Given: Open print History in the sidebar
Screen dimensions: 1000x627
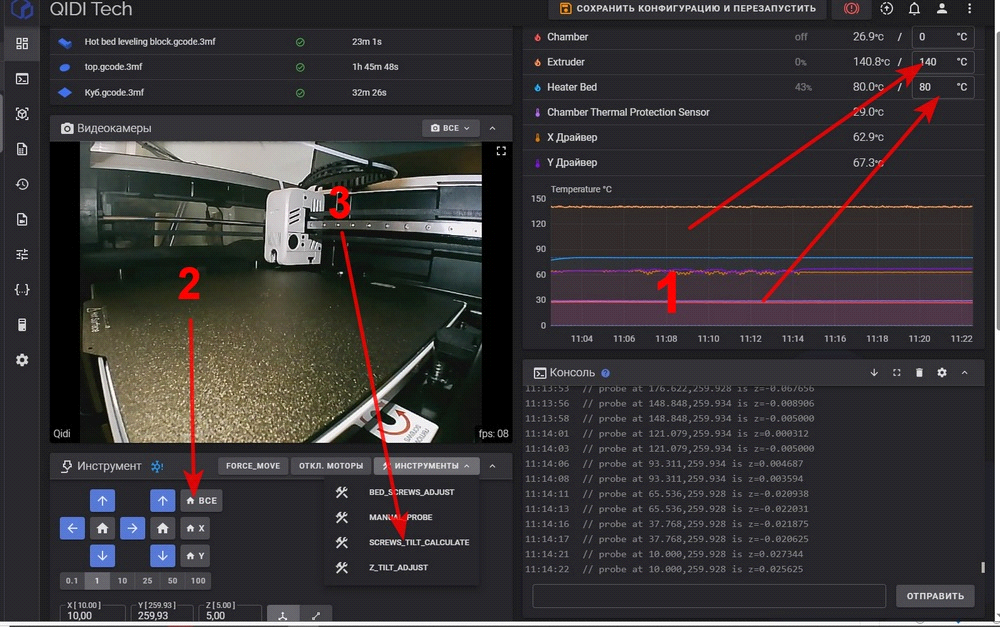Looking at the screenshot, I should [x=22, y=185].
